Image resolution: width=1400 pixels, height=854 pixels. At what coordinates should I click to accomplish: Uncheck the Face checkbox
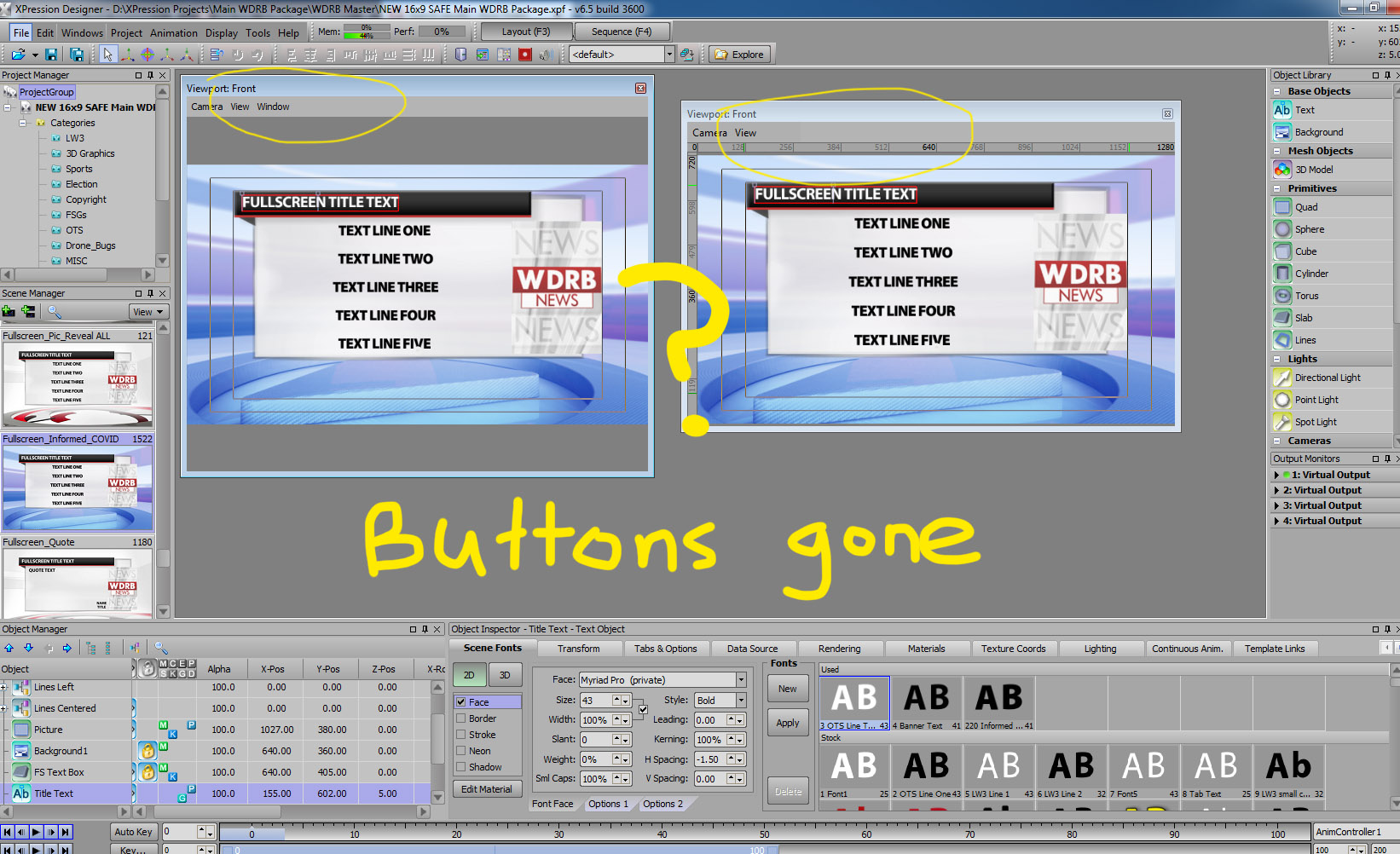point(461,702)
